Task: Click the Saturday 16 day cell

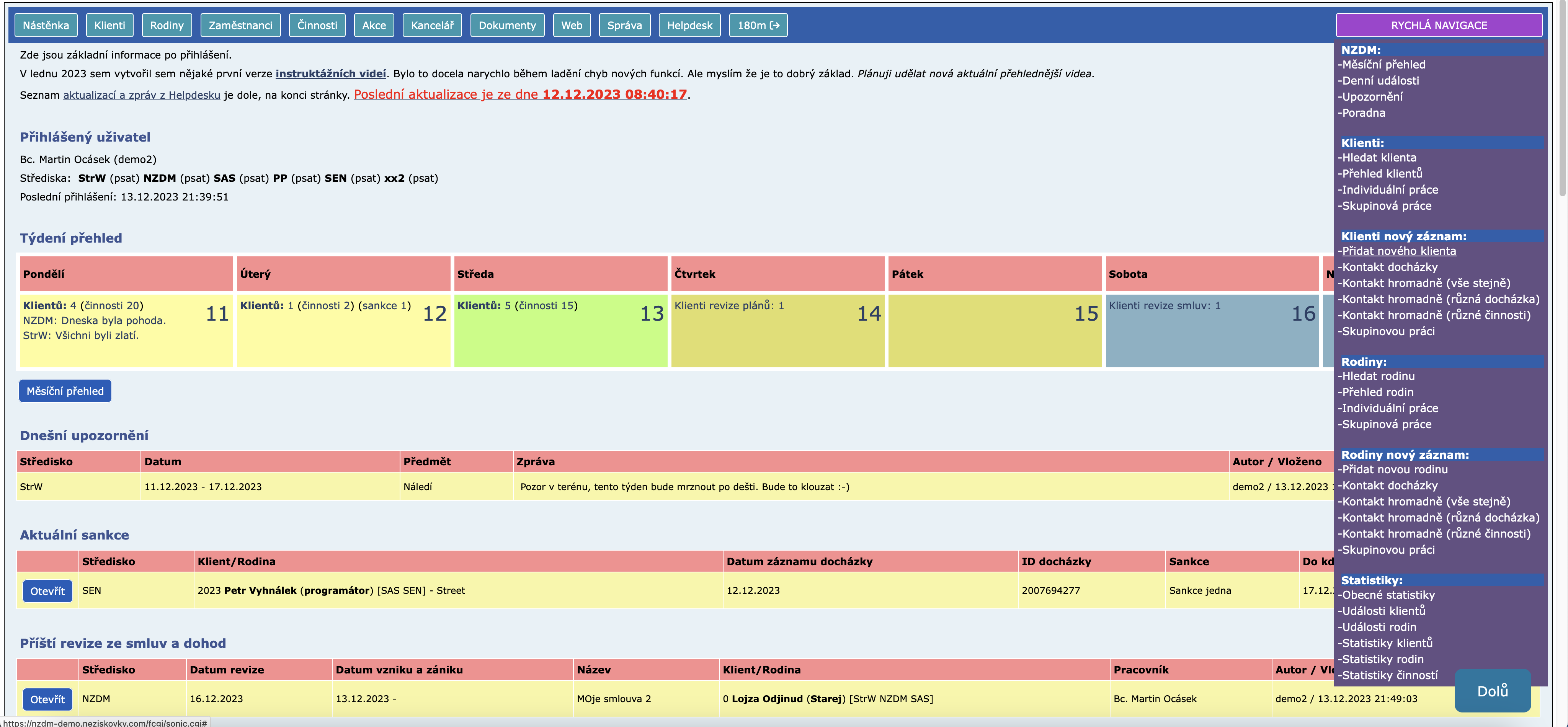Action: [x=1211, y=330]
